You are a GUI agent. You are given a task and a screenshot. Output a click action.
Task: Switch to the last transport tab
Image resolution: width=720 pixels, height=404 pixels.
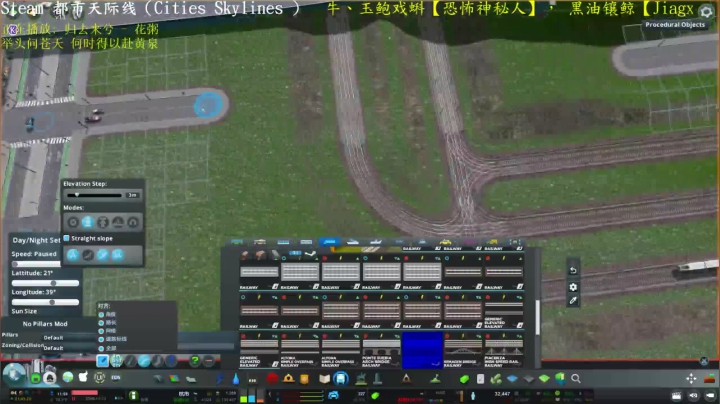[x=515, y=242]
